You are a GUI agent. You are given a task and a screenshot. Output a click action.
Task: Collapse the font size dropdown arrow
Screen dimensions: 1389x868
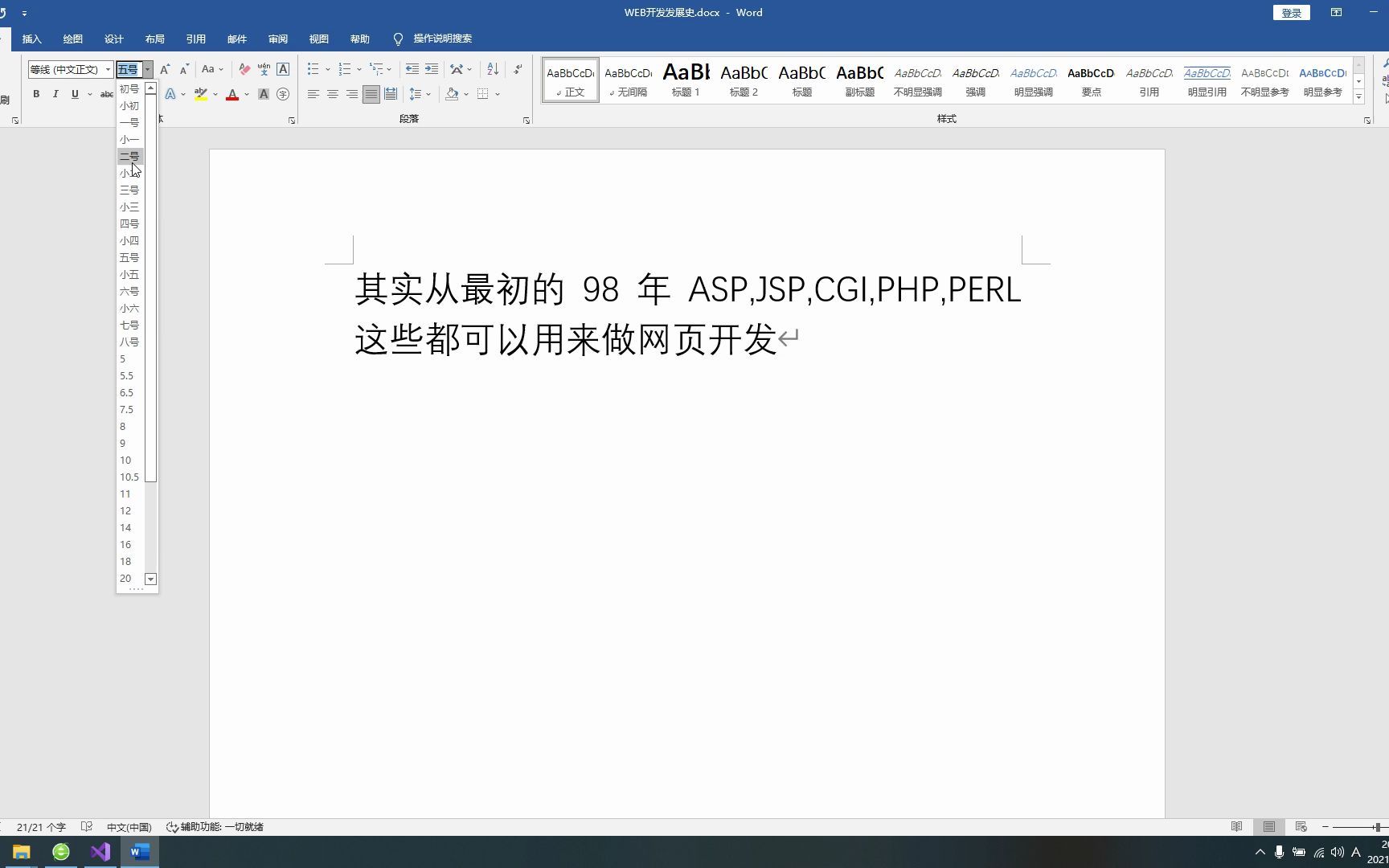[147, 69]
